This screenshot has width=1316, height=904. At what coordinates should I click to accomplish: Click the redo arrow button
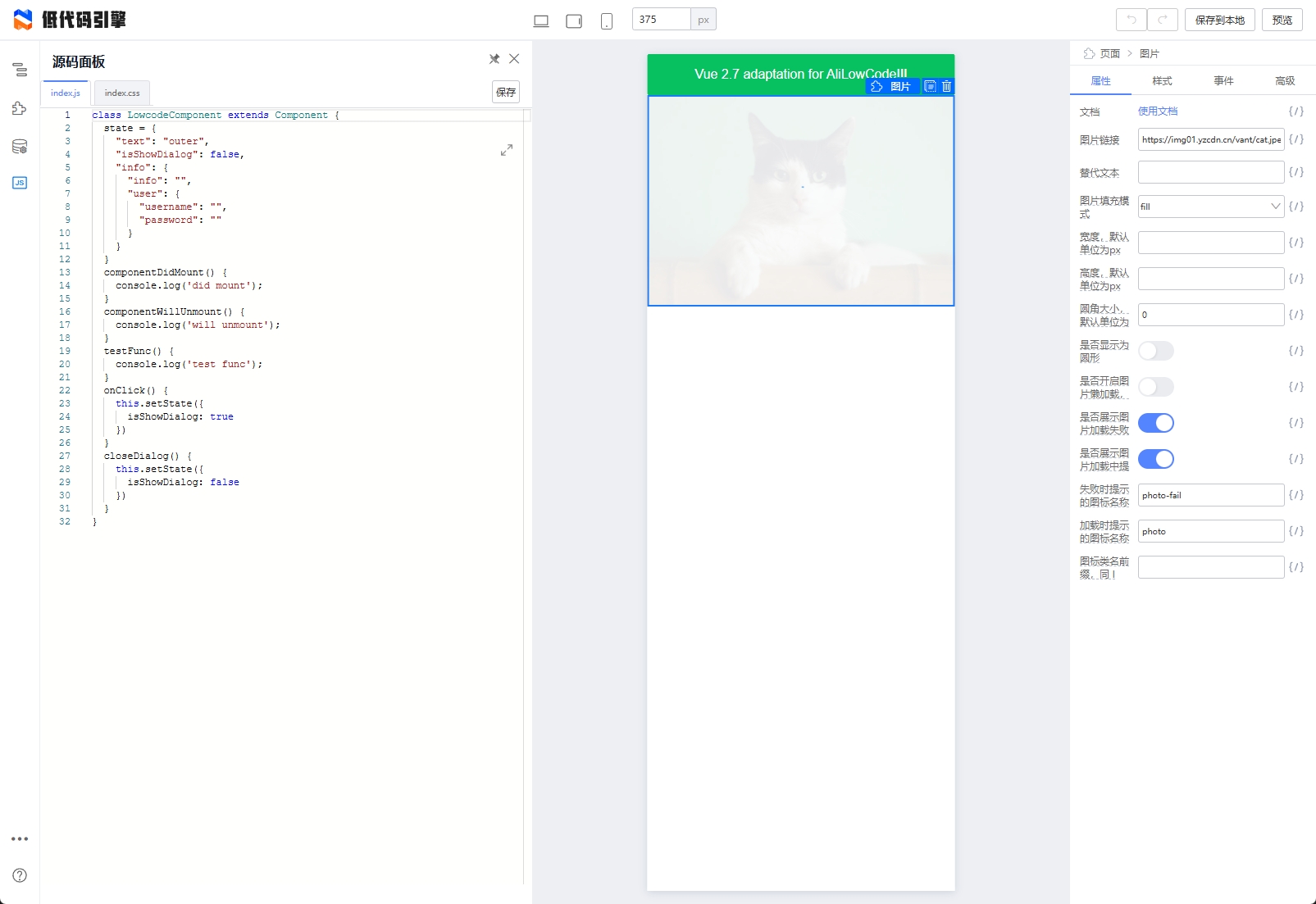[1163, 20]
